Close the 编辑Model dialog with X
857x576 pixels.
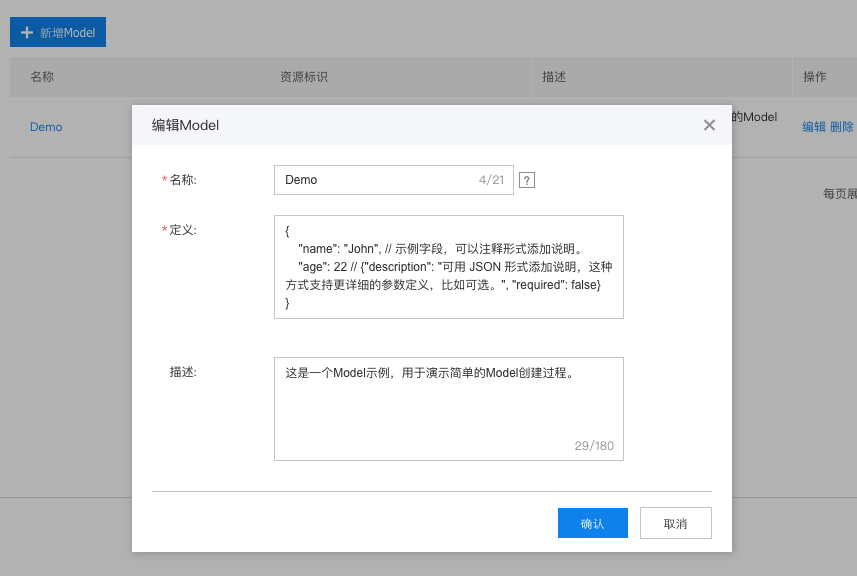[x=709, y=125]
